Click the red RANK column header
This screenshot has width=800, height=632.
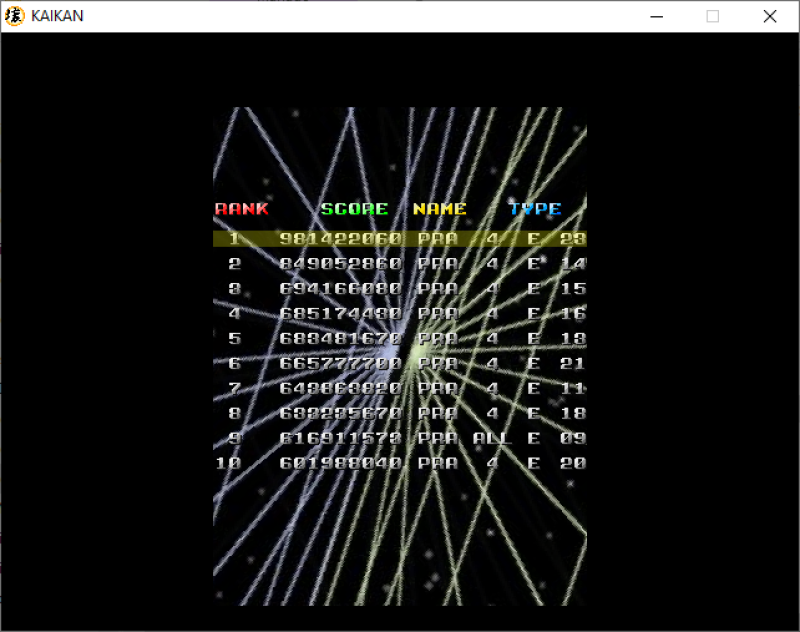[241, 209]
